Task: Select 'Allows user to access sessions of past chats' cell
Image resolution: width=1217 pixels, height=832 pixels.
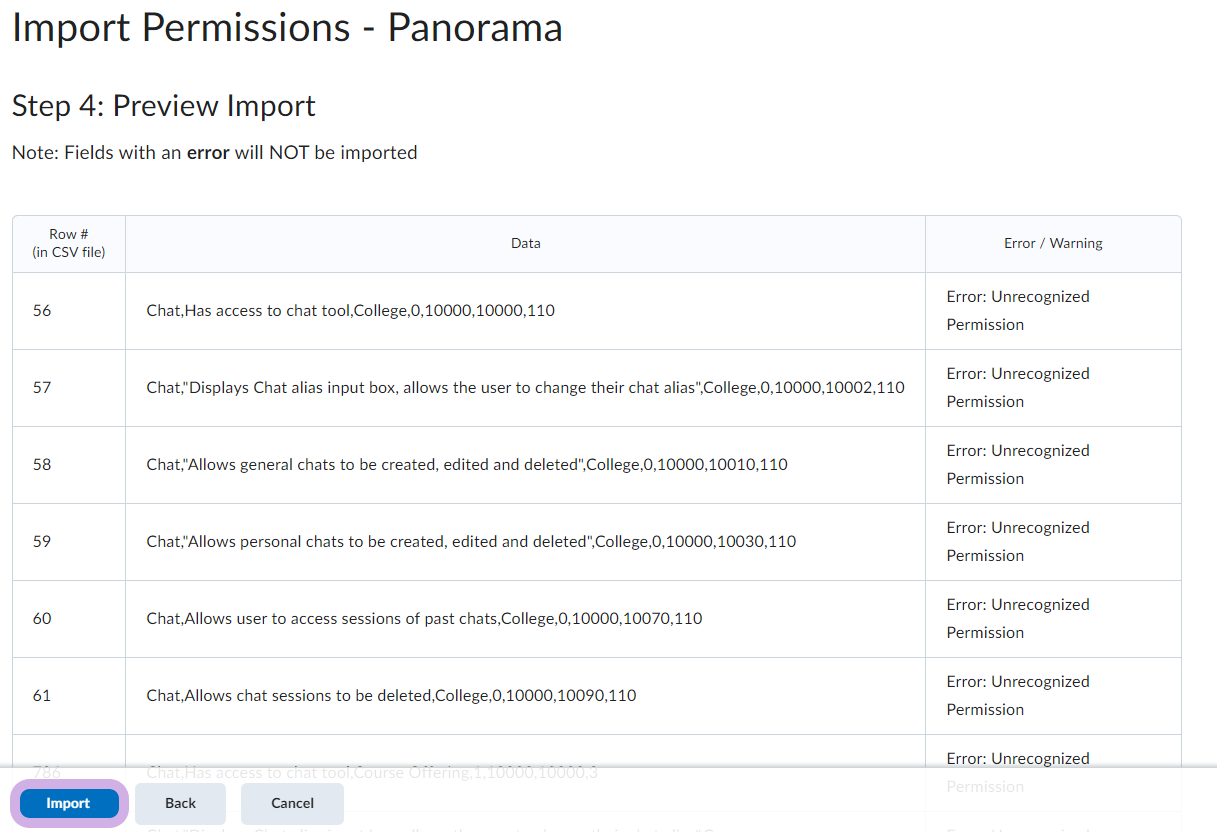Action: pos(424,619)
